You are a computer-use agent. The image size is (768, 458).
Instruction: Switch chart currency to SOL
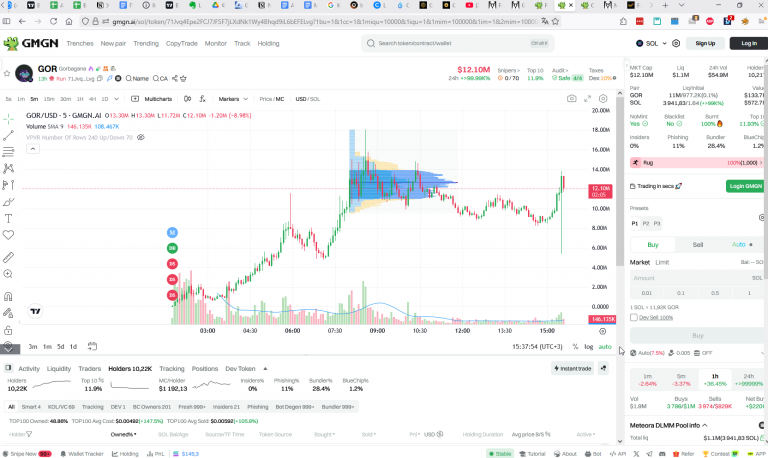coord(314,99)
